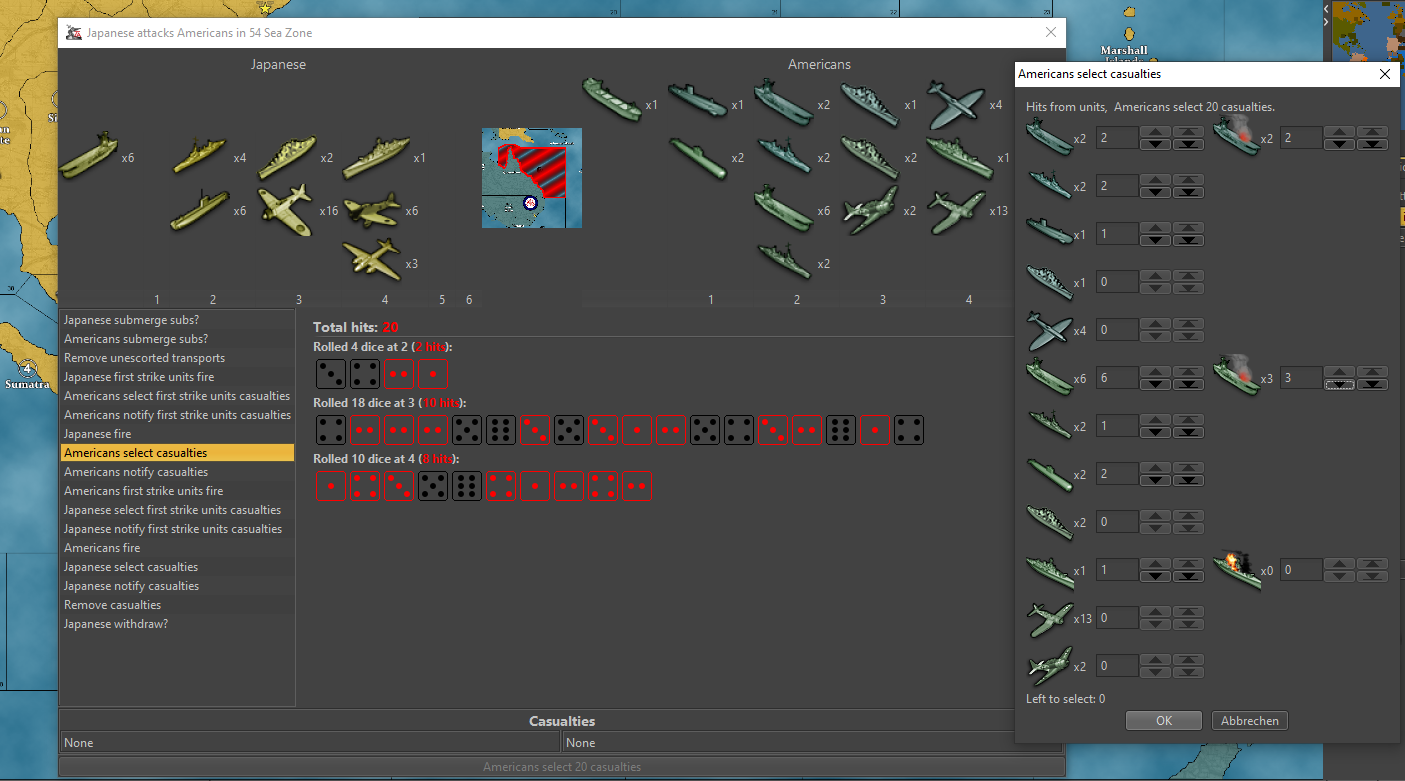Viewport: 1405px width, 781px height.
Task: Select American x13 fighter icon in battle panel
Action: pos(957,209)
